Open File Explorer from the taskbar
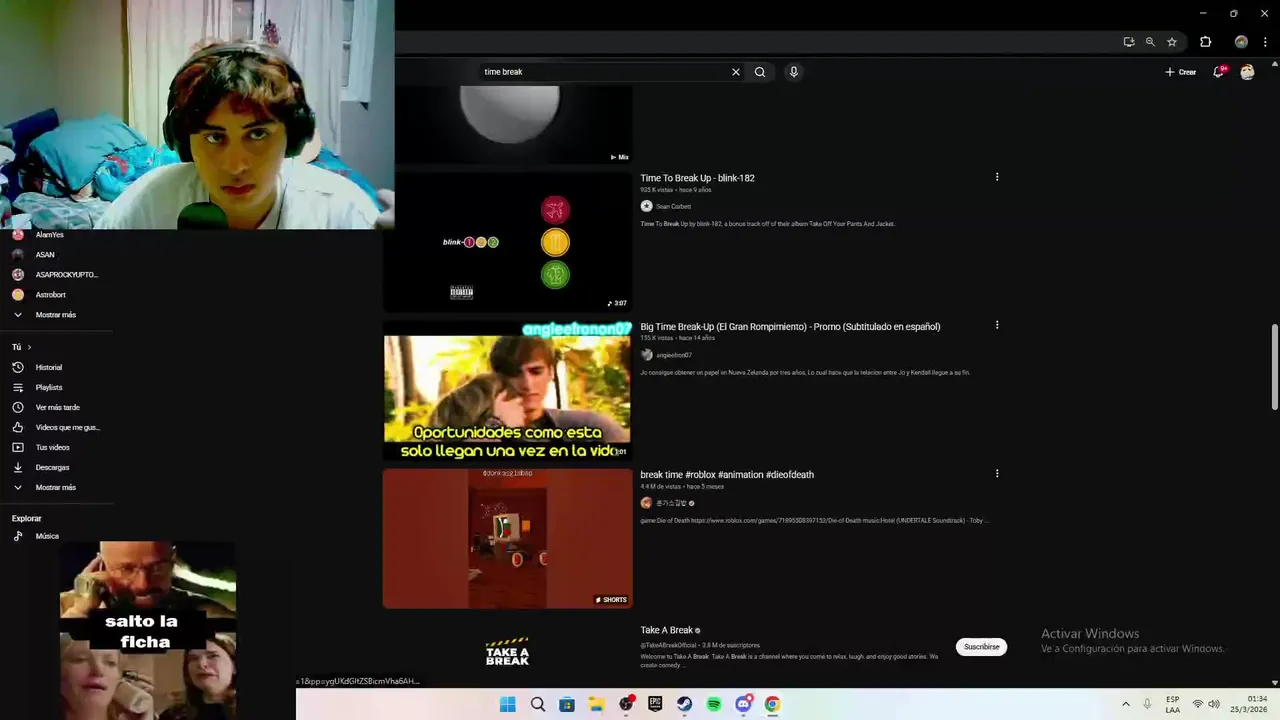 [x=596, y=704]
